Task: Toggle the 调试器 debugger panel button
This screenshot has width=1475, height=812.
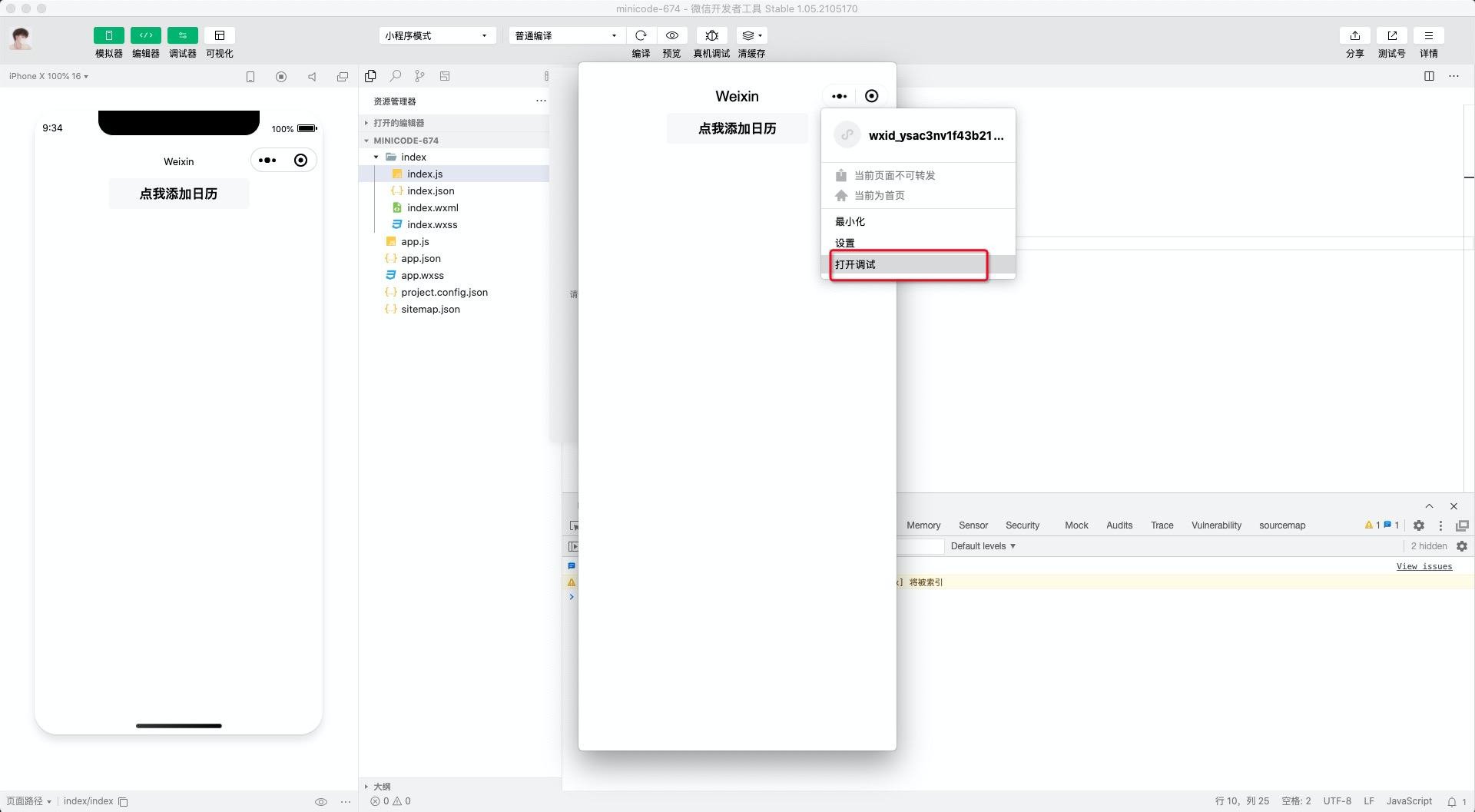Action: 182,35
